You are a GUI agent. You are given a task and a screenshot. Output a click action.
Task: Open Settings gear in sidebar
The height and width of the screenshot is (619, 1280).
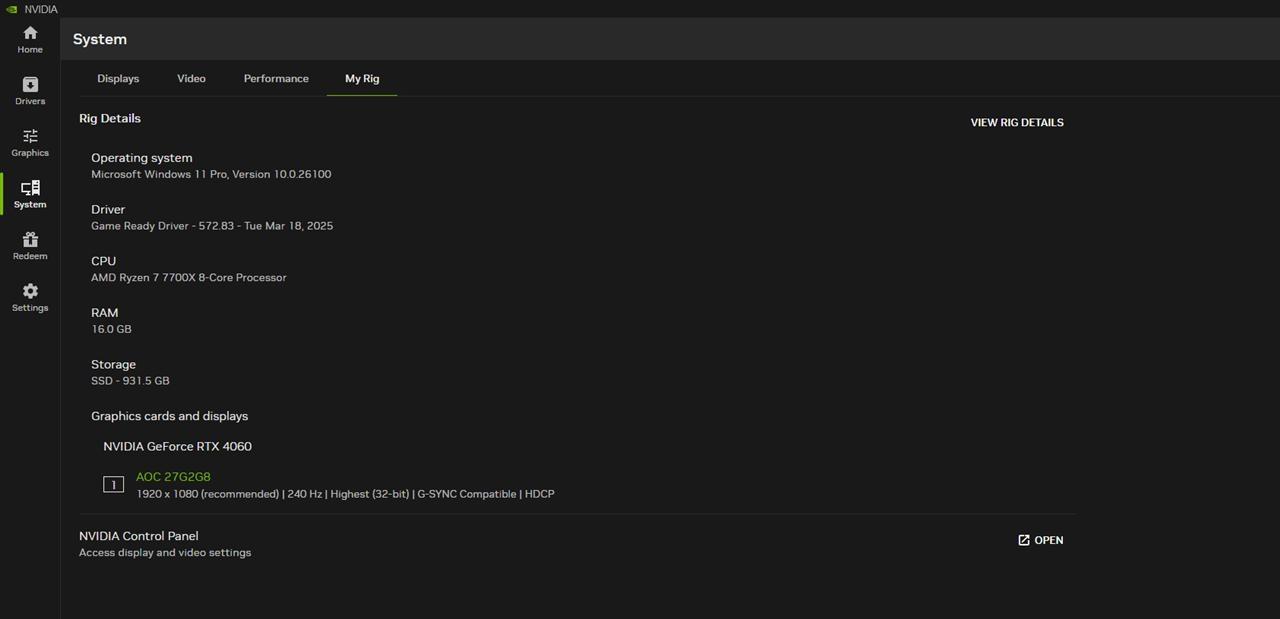tap(30, 298)
